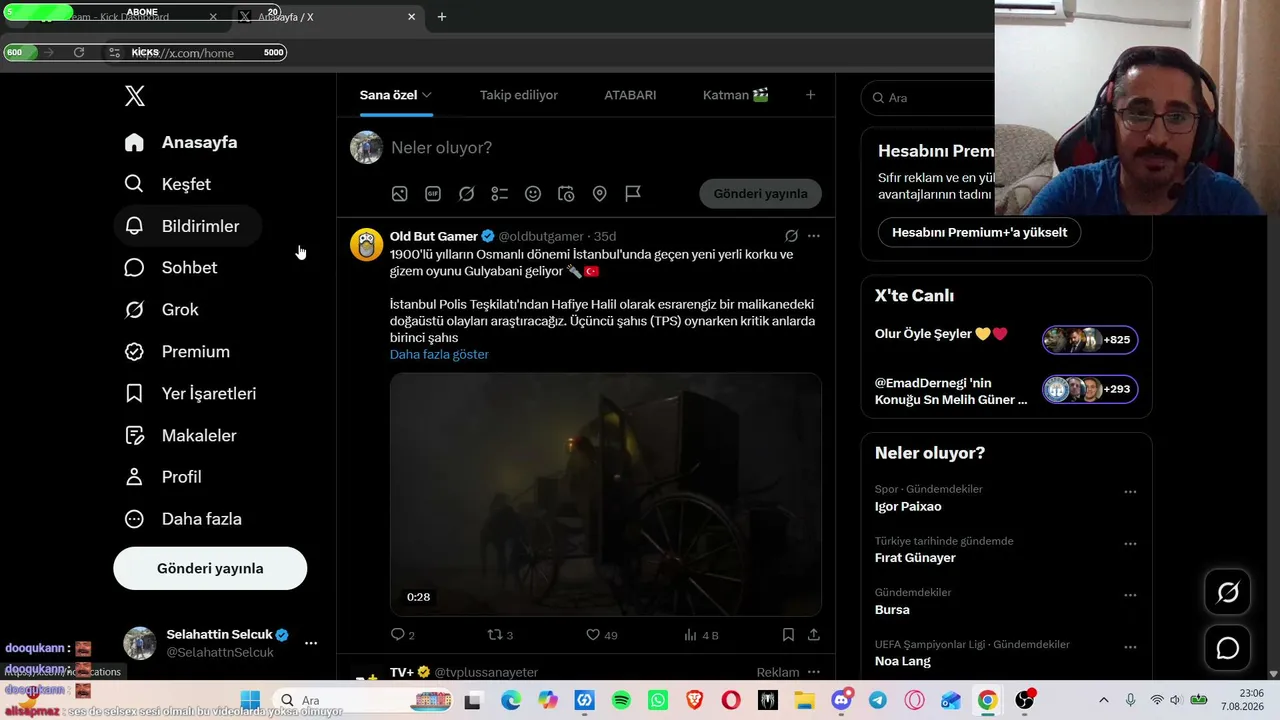
Task: Open new browser tab with plus
Action: pyautogui.click(x=442, y=17)
